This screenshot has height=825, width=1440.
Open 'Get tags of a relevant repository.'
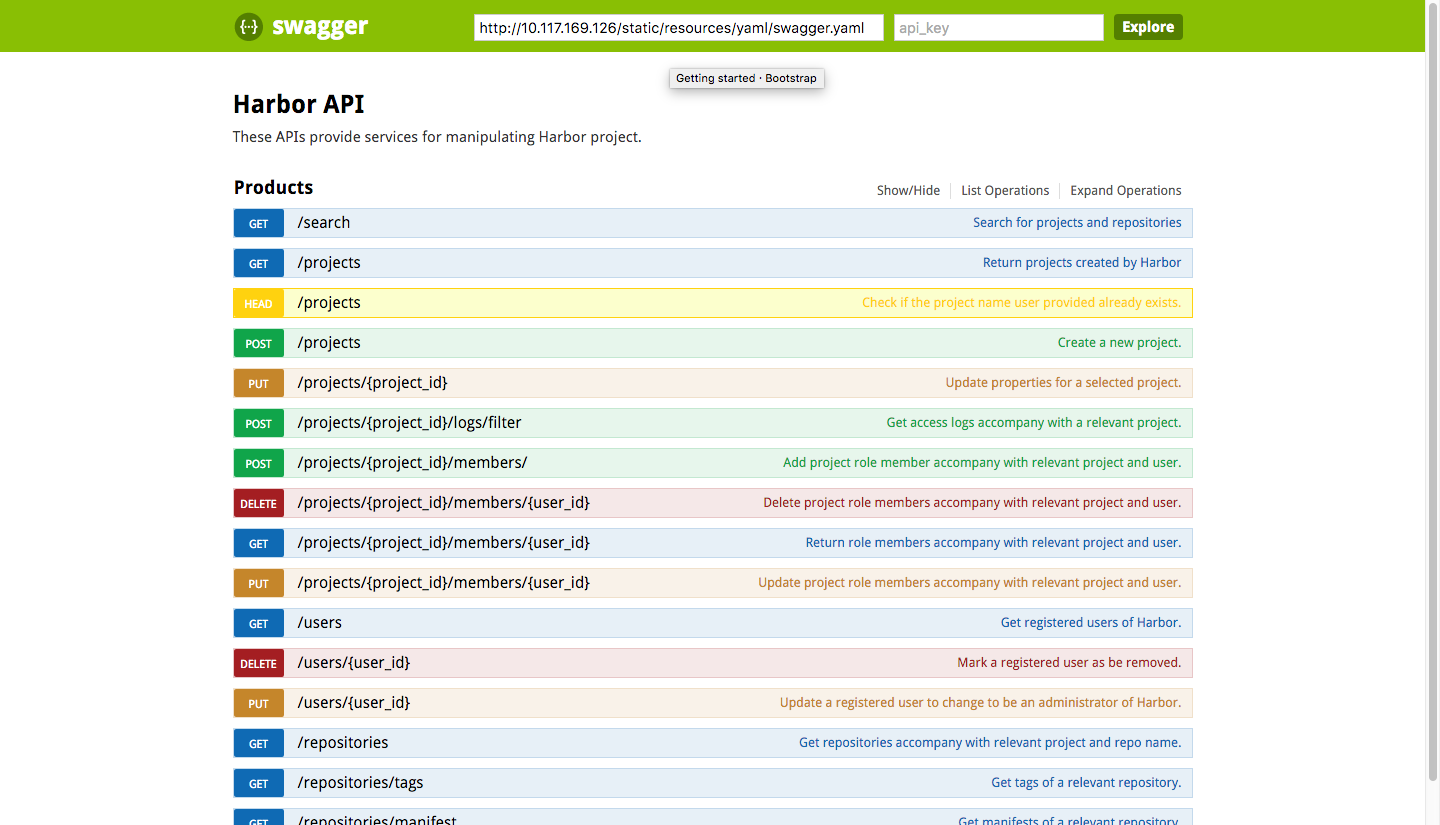(1086, 783)
